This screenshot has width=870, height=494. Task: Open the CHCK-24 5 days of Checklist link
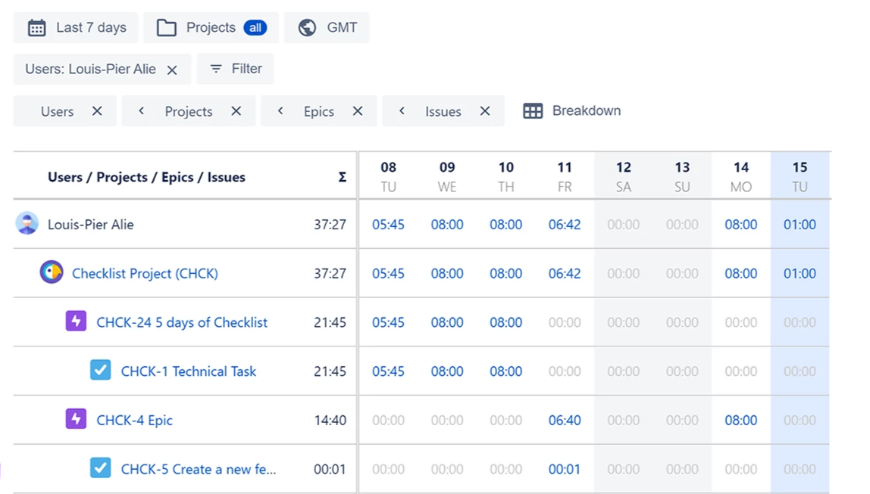coord(182,322)
